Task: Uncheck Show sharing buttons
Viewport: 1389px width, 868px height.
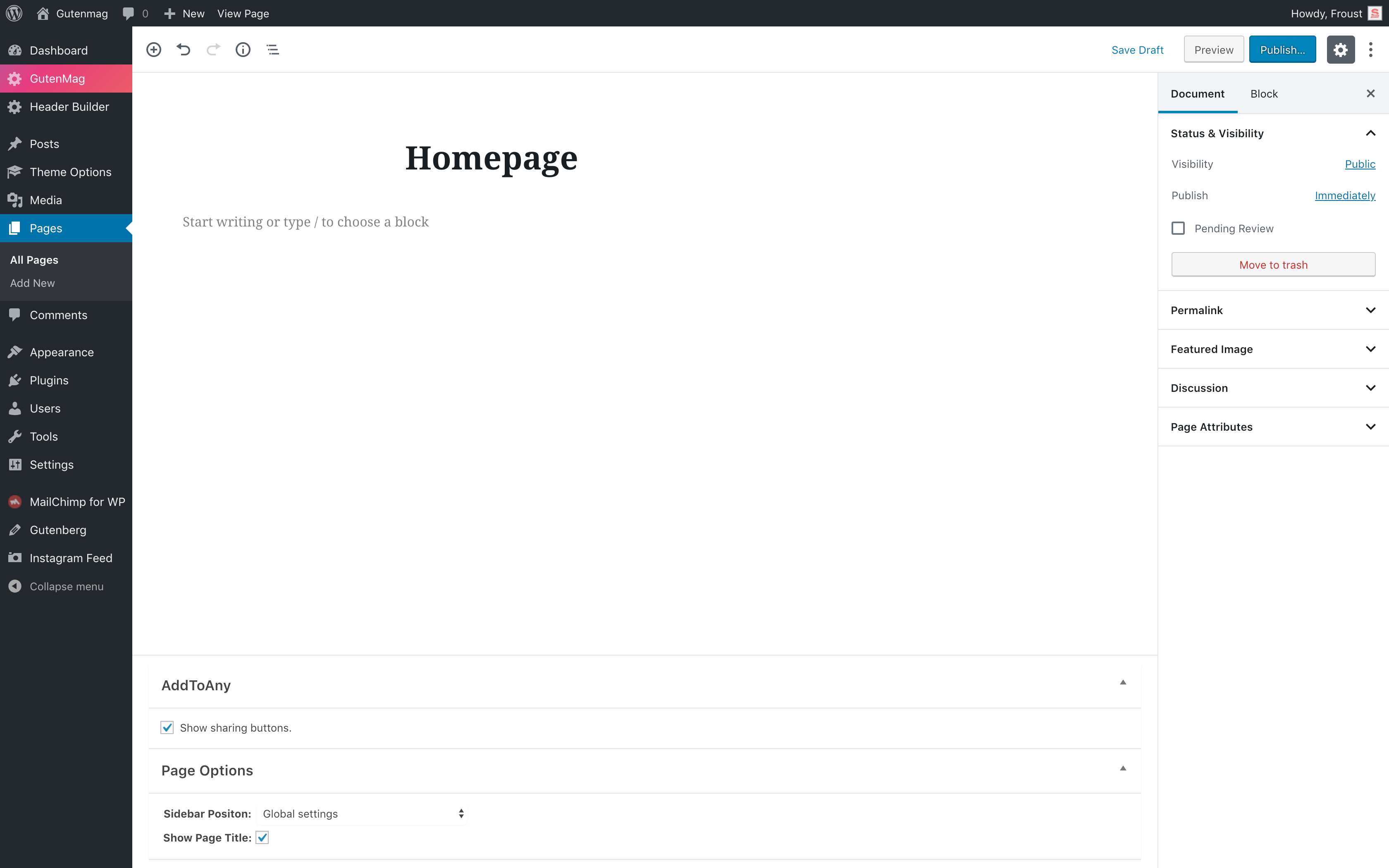Action: [x=167, y=727]
